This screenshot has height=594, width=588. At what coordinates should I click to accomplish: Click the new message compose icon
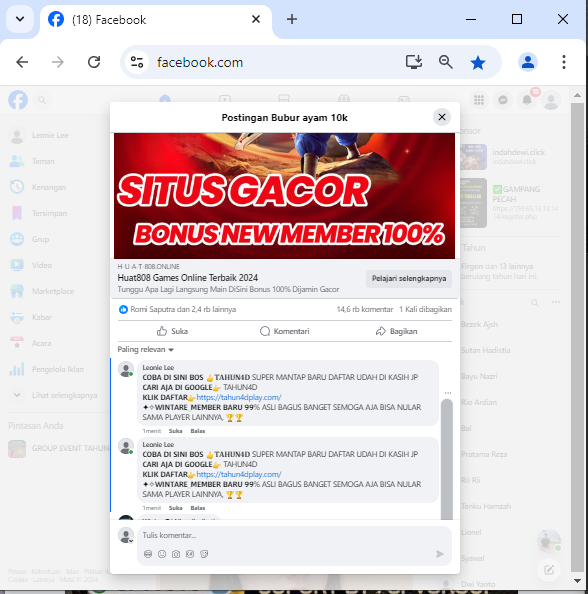coord(549,570)
